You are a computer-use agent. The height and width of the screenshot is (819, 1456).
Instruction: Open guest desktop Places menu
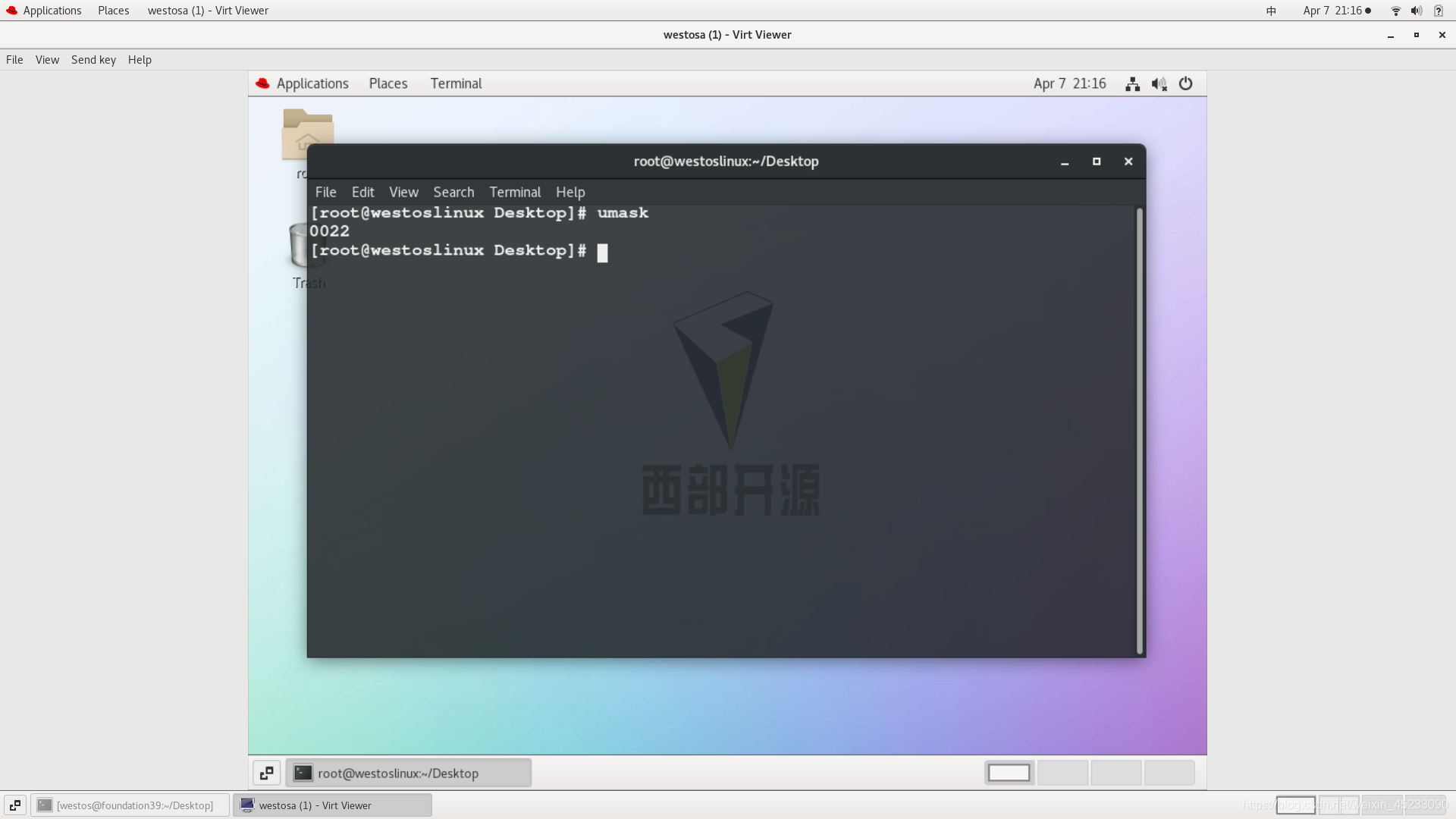[388, 84]
